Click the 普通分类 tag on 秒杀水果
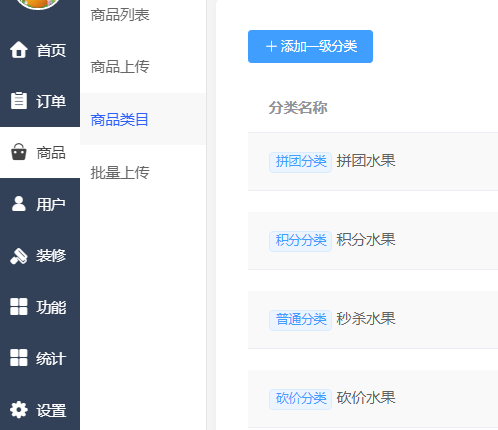Viewport: 498px width, 430px height. (x=300, y=320)
